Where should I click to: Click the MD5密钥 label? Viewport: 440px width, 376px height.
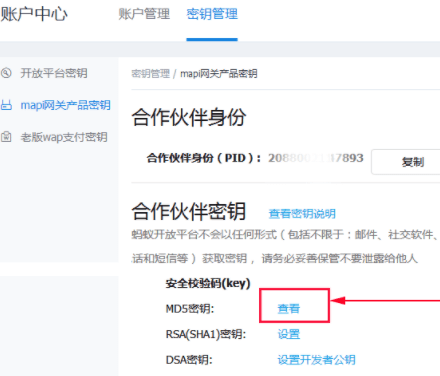[x=190, y=309]
